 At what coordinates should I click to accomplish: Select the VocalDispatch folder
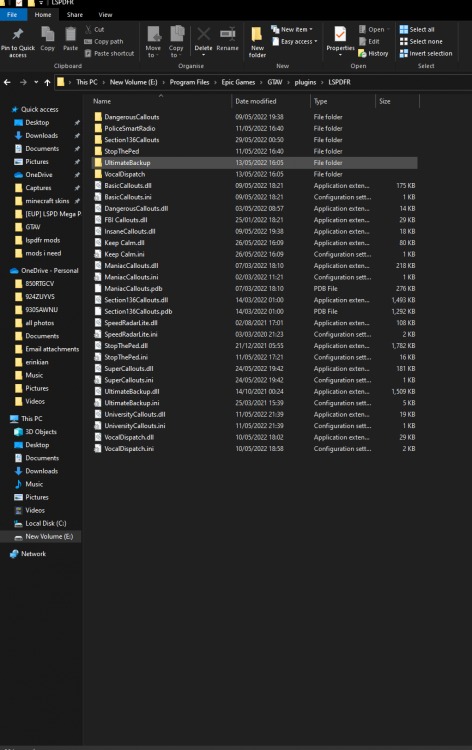click(124, 175)
